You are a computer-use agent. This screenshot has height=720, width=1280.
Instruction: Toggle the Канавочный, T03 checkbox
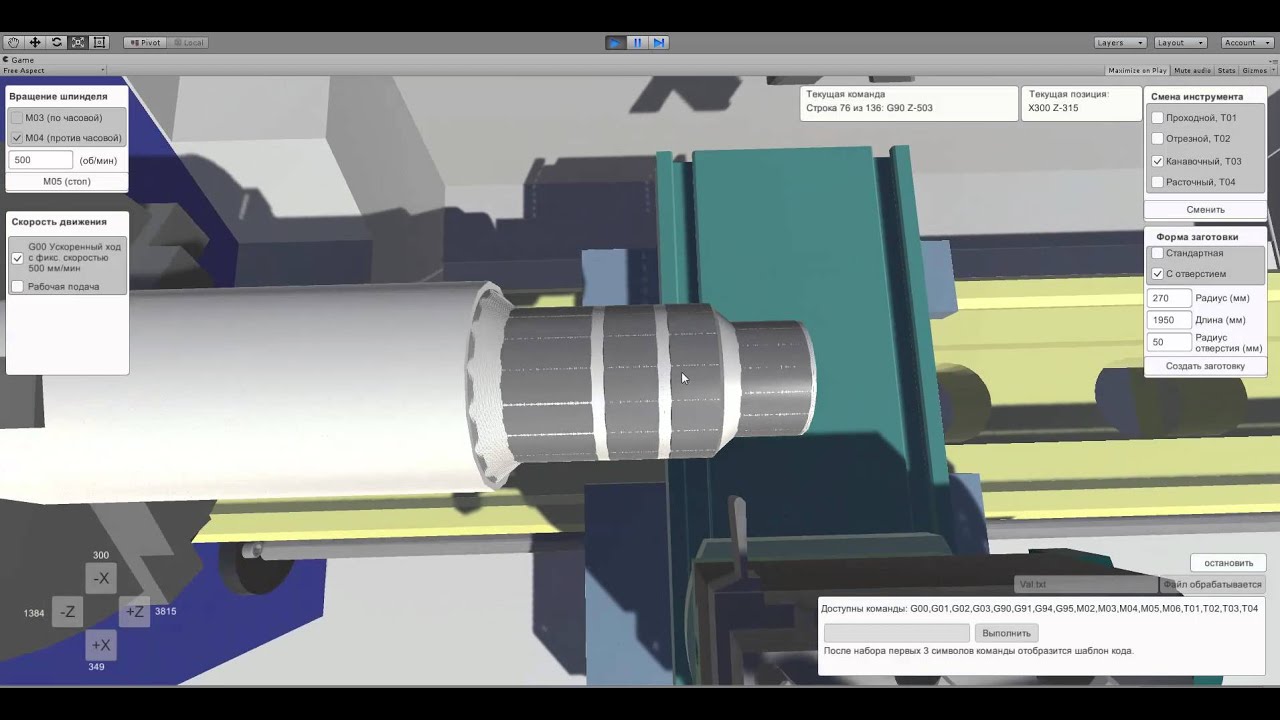(x=1158, y=161)
